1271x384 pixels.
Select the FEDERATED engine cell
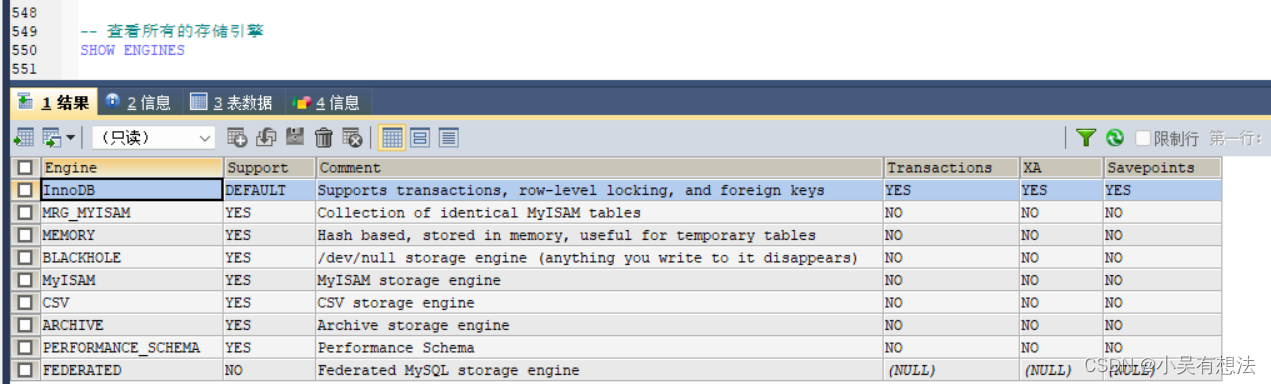(131, 370)
